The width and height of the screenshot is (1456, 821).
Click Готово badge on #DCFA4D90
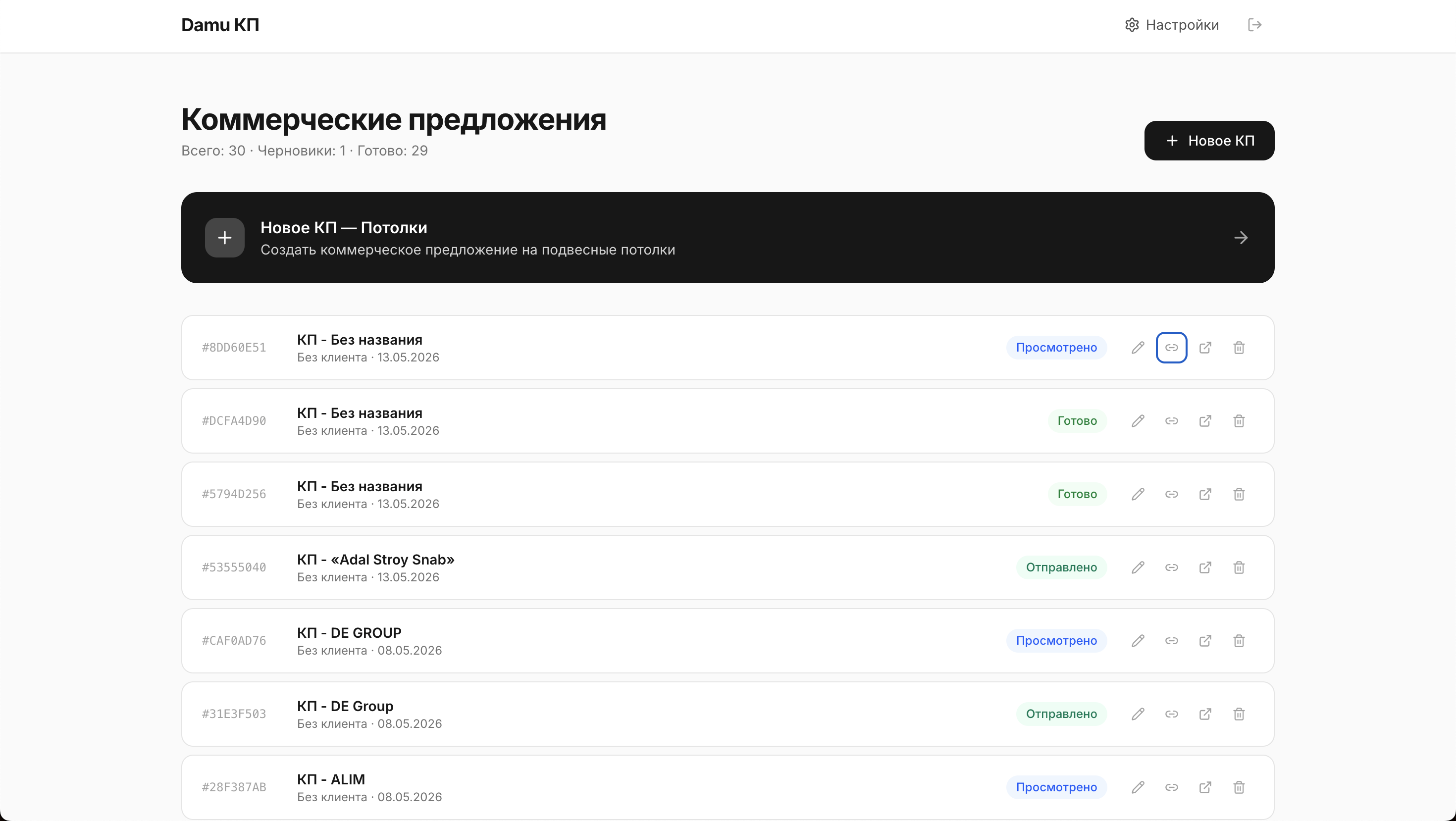(1077, 421)
